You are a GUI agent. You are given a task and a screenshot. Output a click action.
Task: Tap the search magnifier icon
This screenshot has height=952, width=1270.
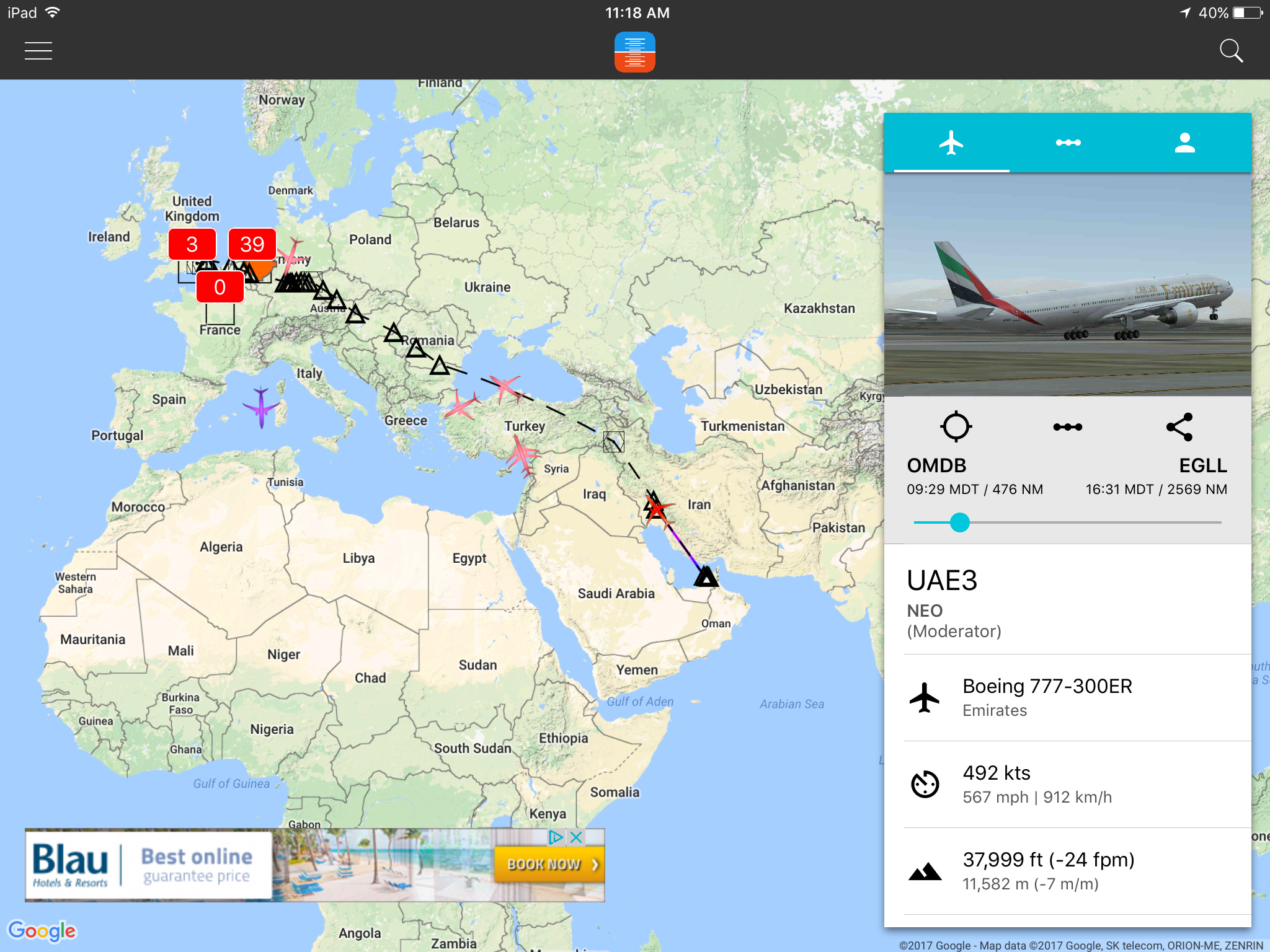1231,51
